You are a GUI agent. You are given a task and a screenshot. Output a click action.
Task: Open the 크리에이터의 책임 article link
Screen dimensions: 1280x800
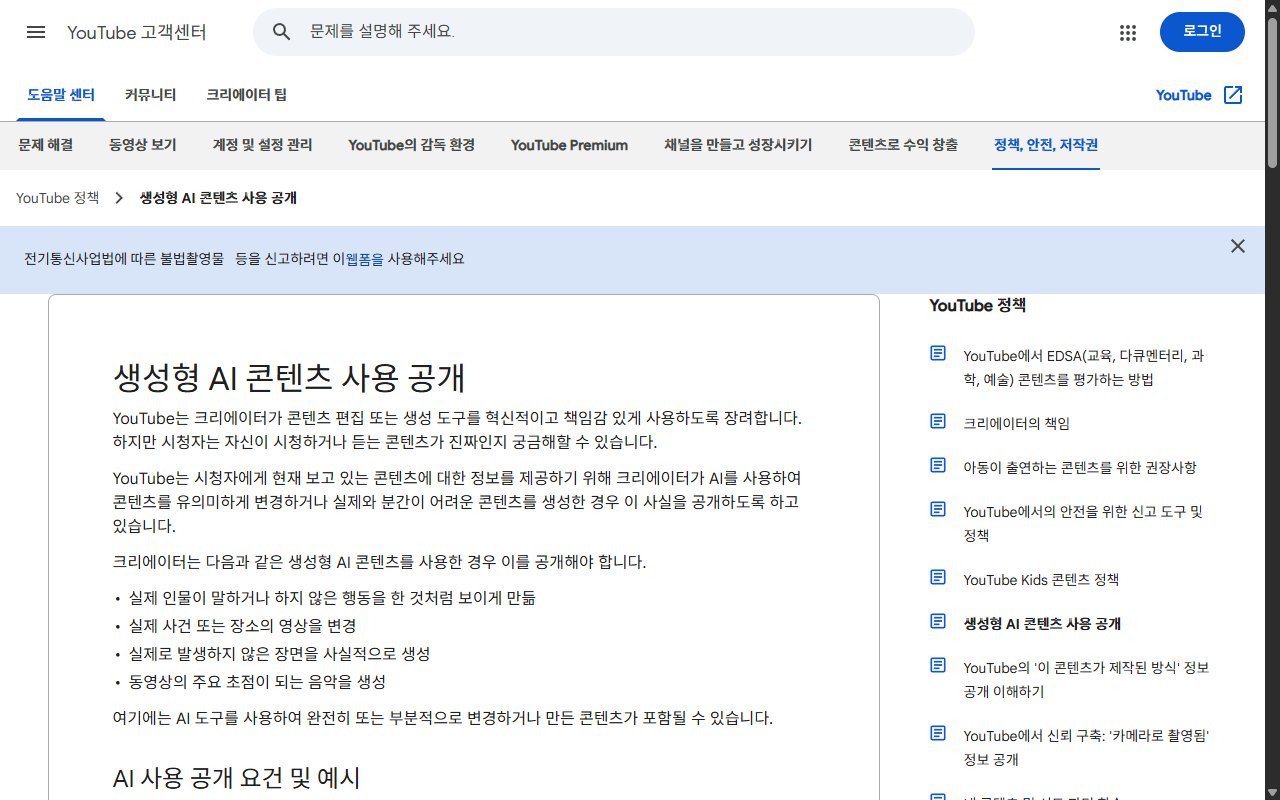(1017, 423)
